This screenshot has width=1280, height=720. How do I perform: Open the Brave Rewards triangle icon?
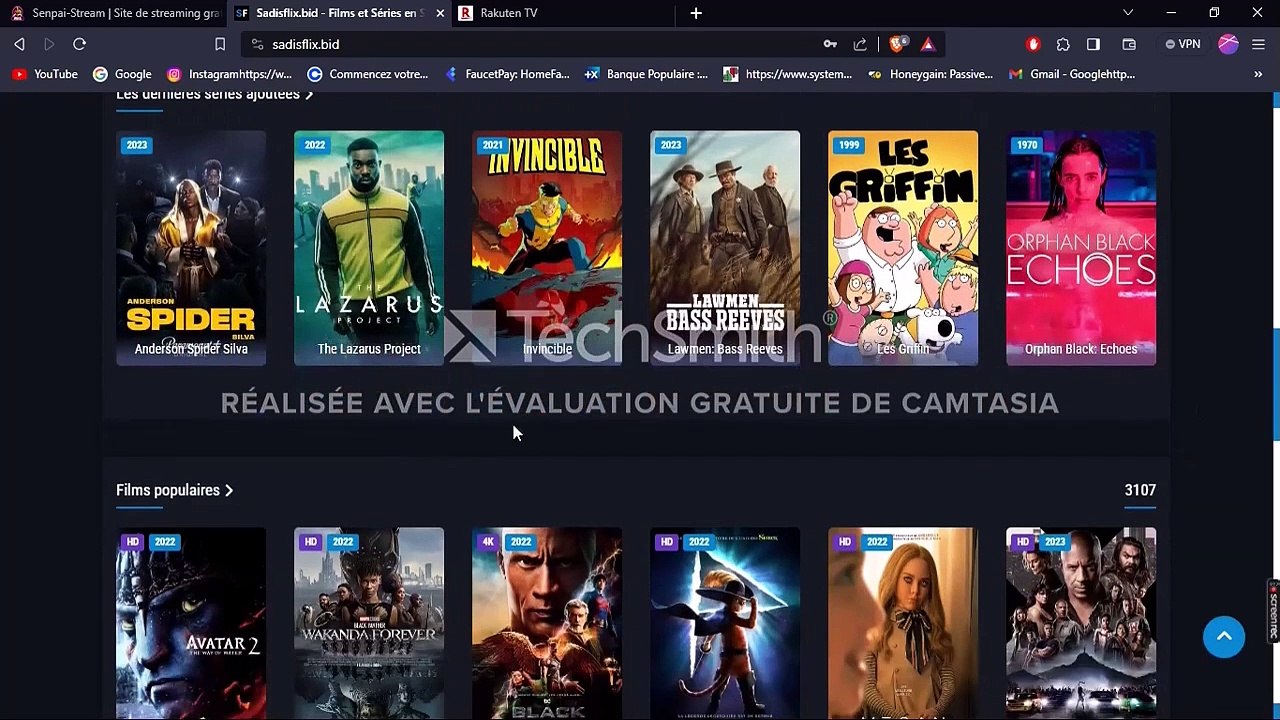click(928, 44)
